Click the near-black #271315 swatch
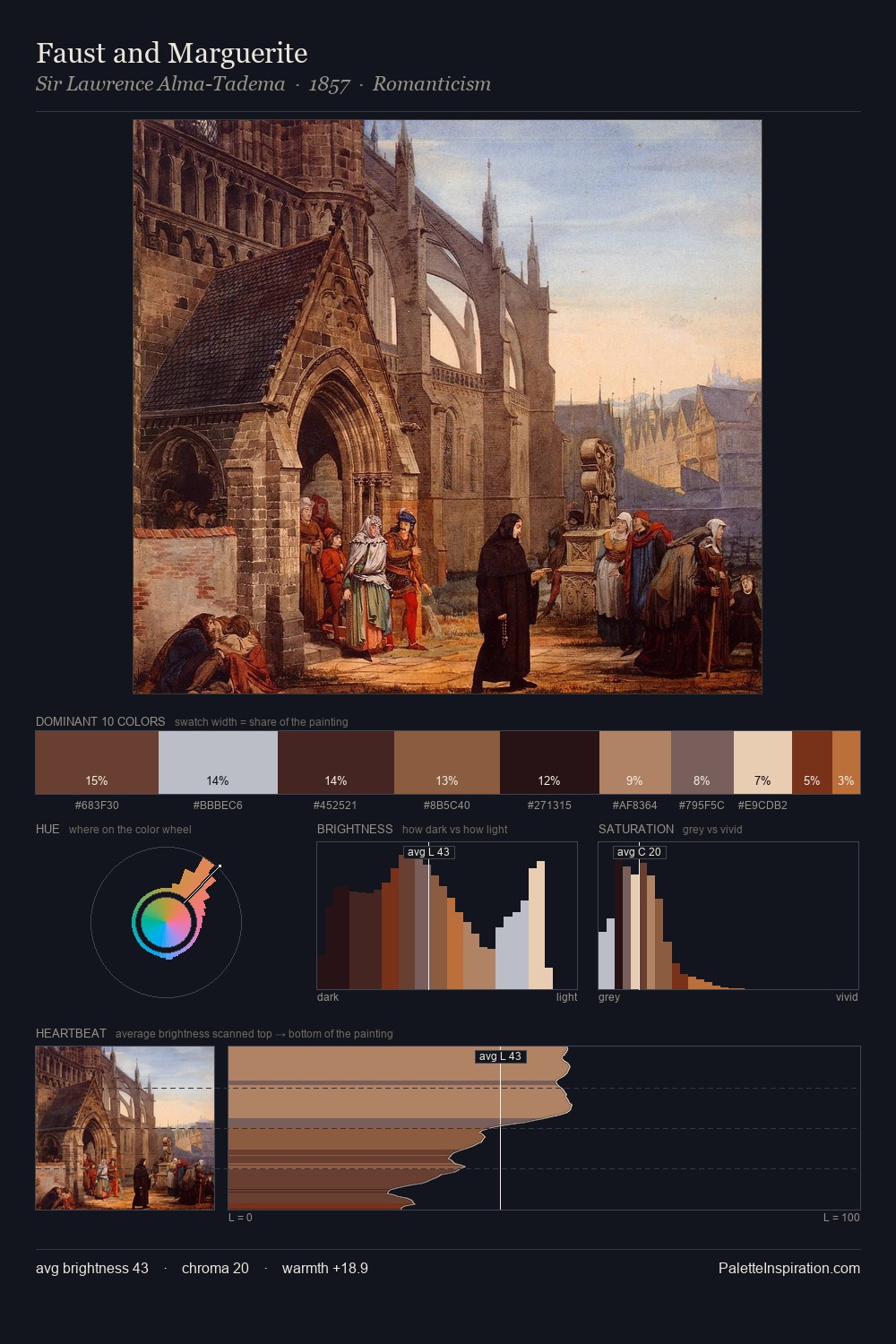 click(549, 762)
